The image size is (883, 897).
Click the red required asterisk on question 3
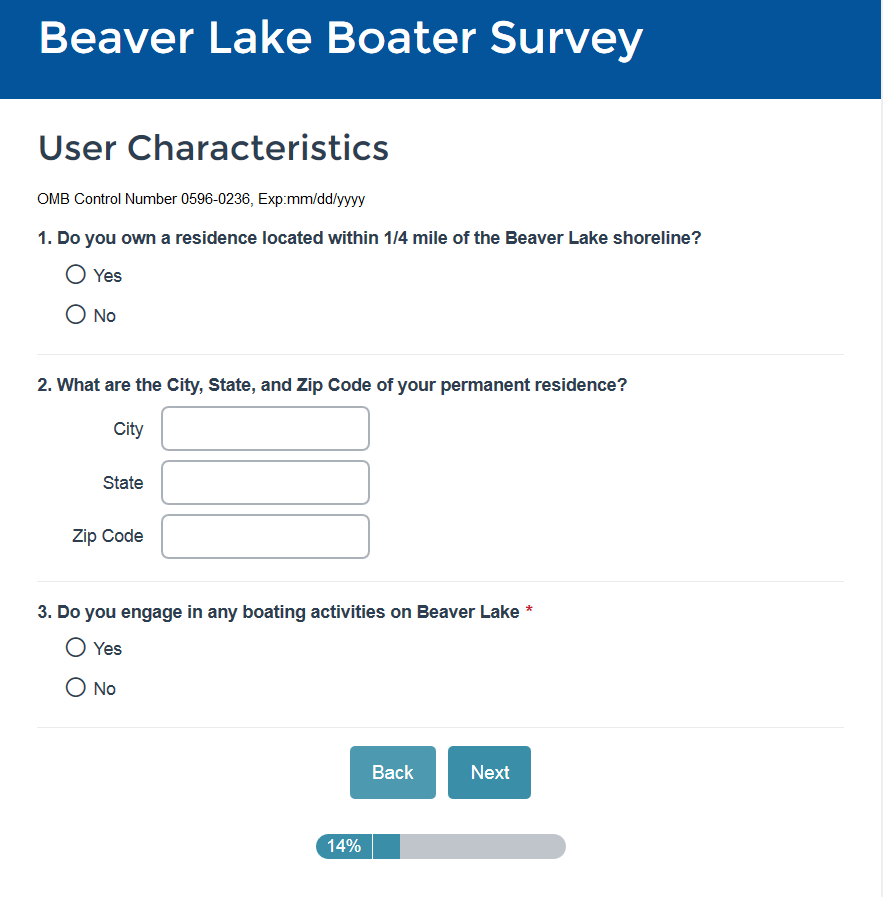[x=529, y=611]
